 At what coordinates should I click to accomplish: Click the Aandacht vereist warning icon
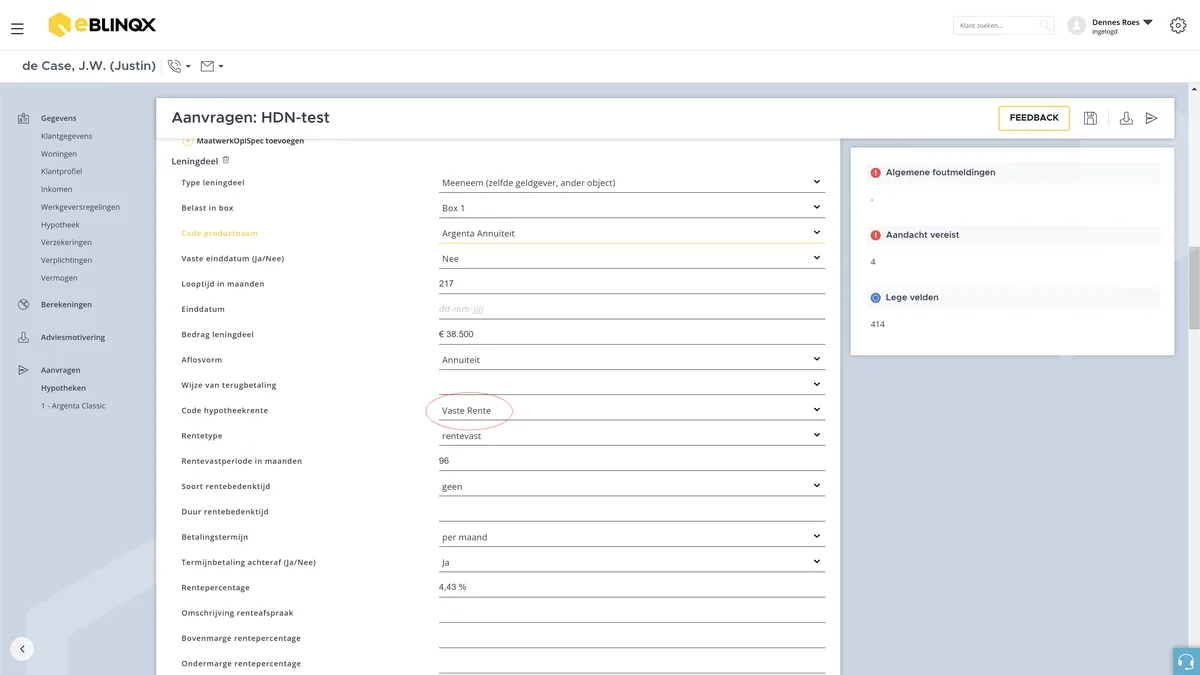(x=875, y=235)
